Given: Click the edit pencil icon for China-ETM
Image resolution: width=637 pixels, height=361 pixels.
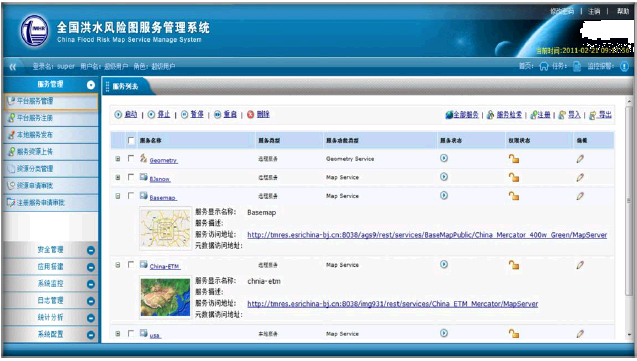Looking at the screenshot, I should click(x=580, y=265).
